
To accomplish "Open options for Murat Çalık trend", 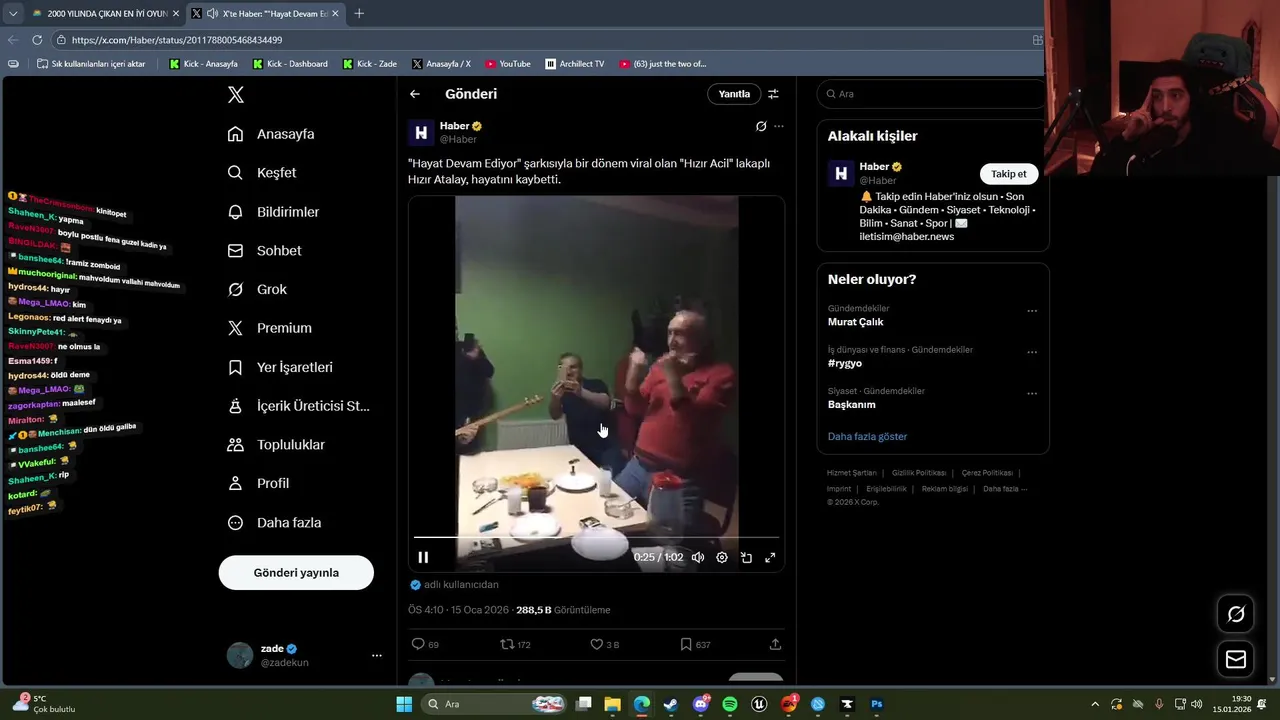I will point(1032,311).
